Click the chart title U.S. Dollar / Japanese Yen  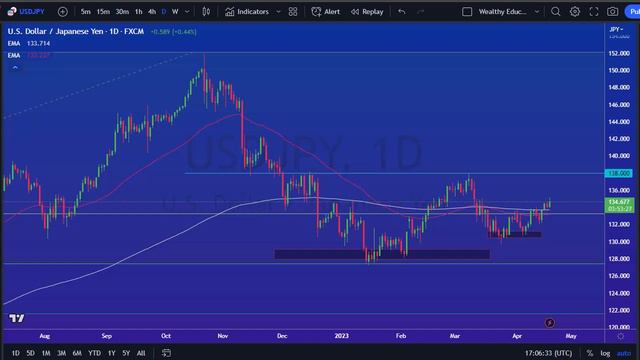point(55,31)
